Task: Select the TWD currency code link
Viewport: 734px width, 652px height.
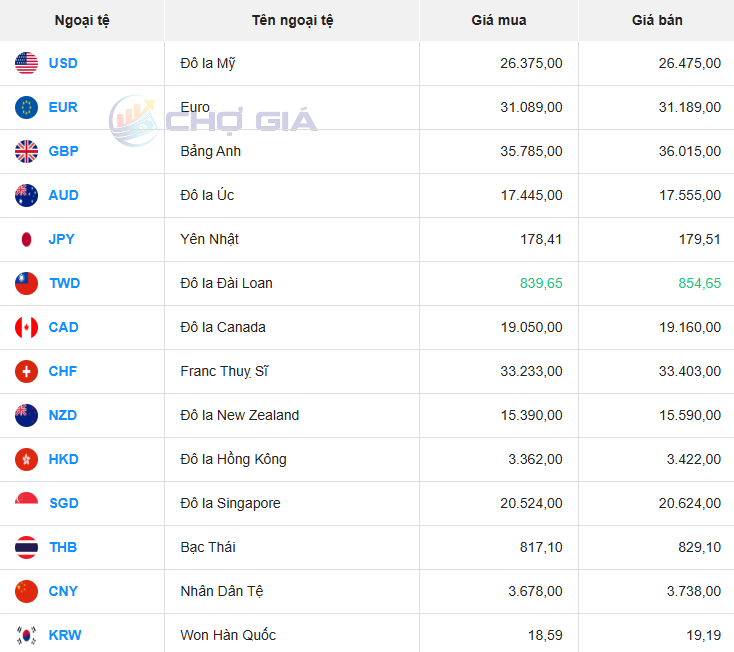Action: pos(64,283)
